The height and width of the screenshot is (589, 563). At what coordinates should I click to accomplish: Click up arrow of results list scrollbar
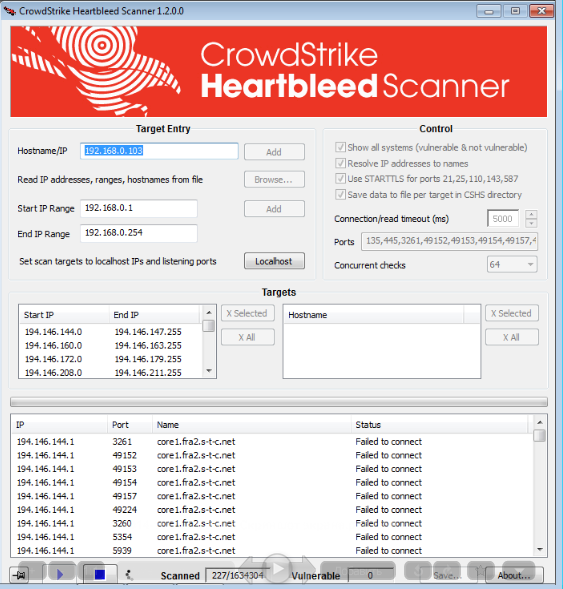click(x=540, y=422)
